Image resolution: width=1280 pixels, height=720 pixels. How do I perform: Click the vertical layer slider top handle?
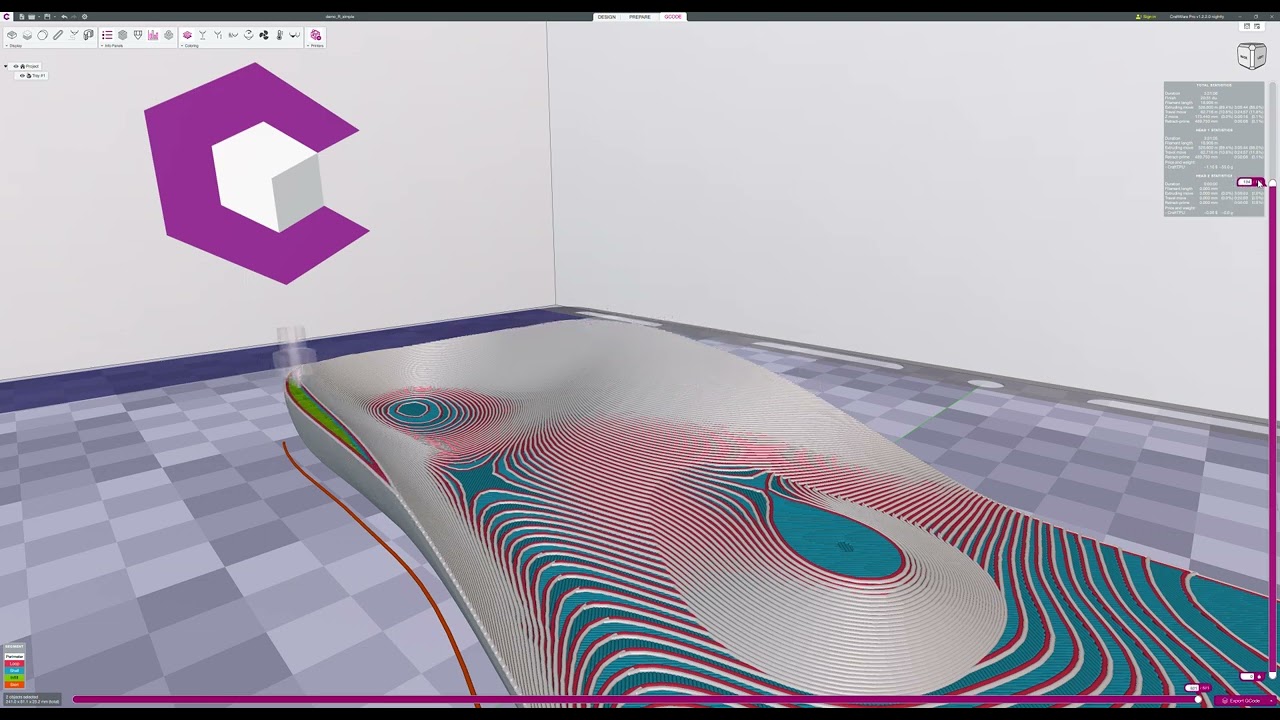(x=1272, y=183)
